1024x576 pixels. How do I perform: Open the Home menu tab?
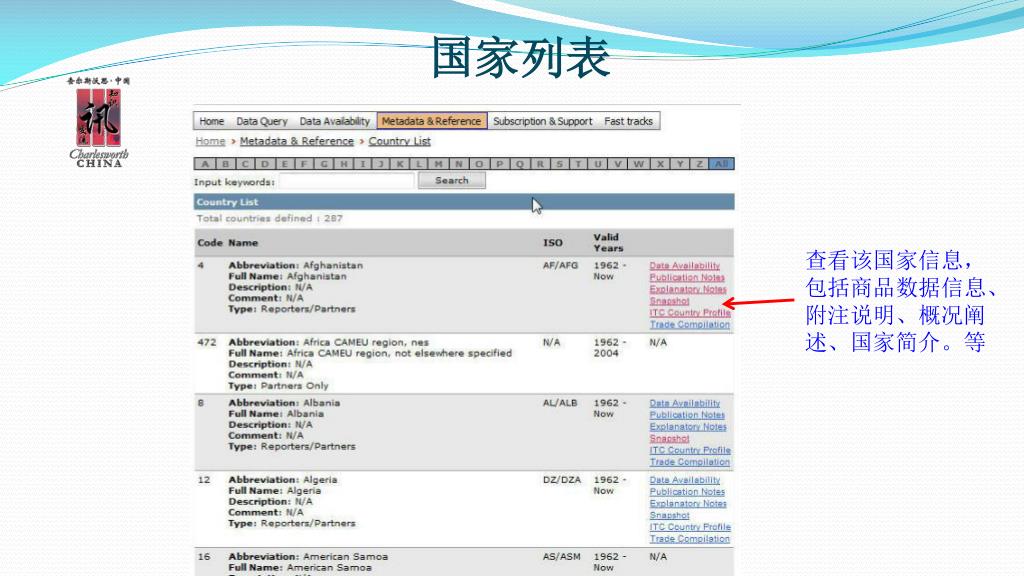212,121
